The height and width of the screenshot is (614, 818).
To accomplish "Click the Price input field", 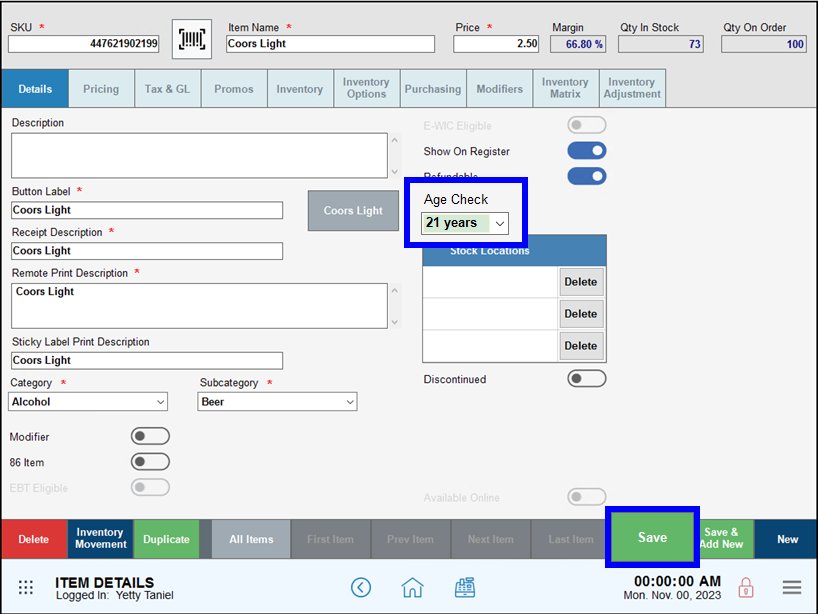I will pyautogui.click(x=496, y=44).
